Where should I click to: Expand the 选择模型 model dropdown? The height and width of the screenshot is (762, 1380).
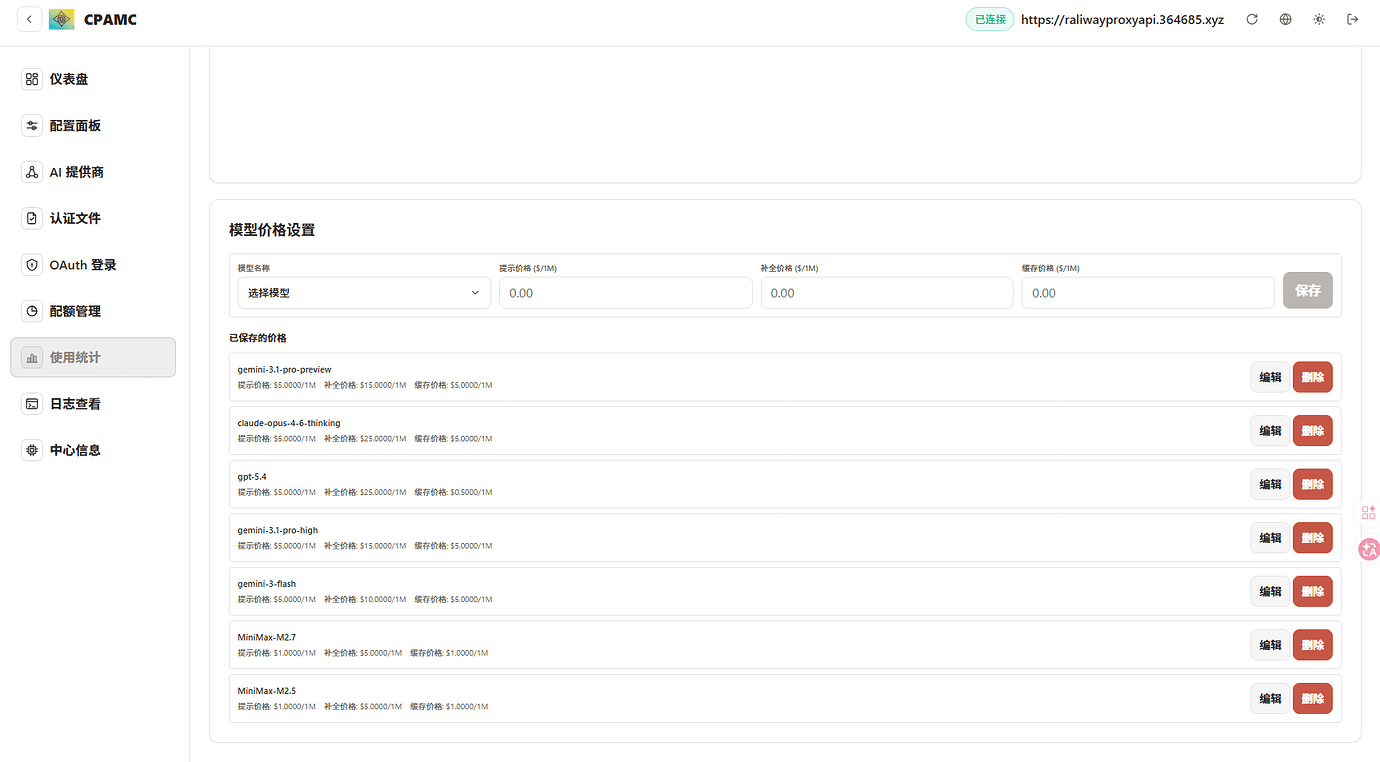point(364,293)
